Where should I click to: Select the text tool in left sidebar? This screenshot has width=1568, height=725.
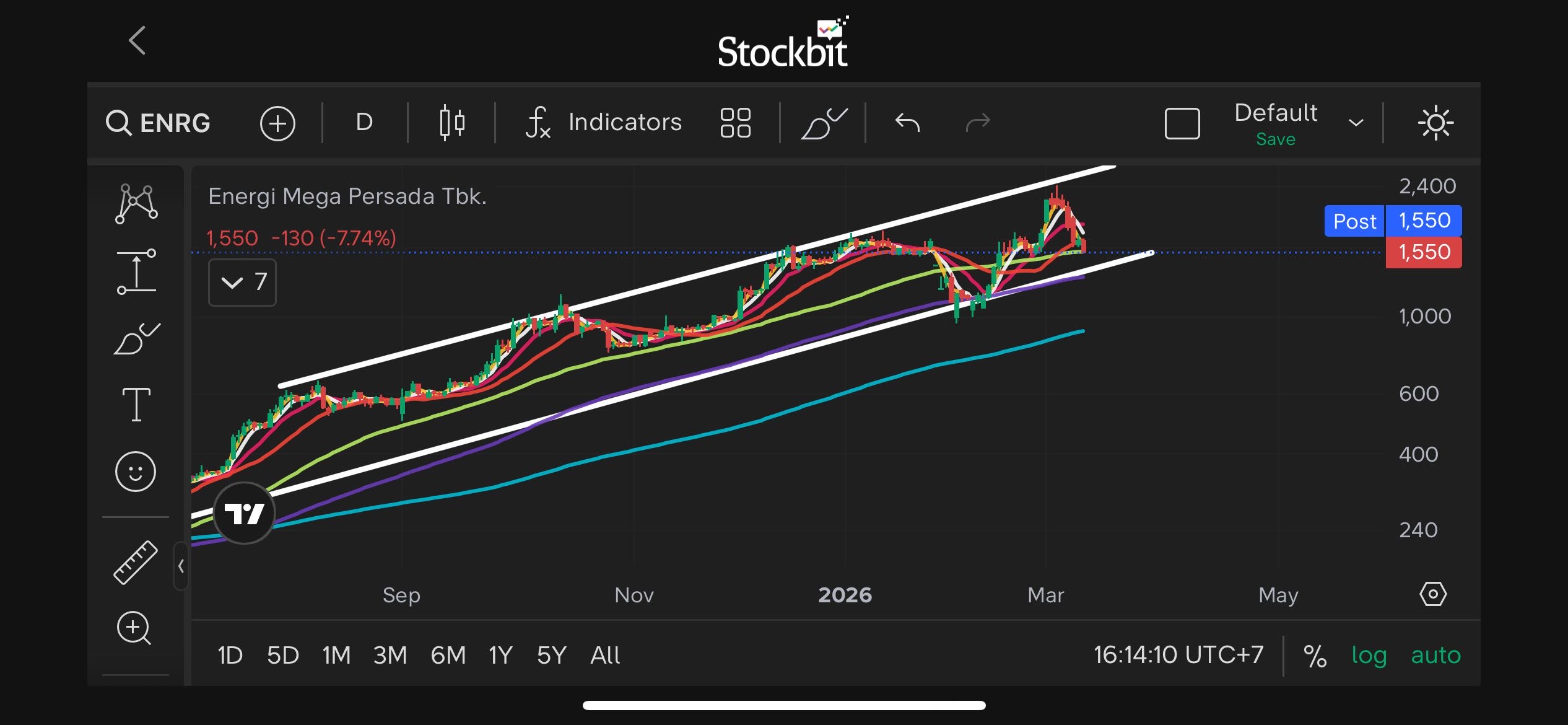[136, 404]
